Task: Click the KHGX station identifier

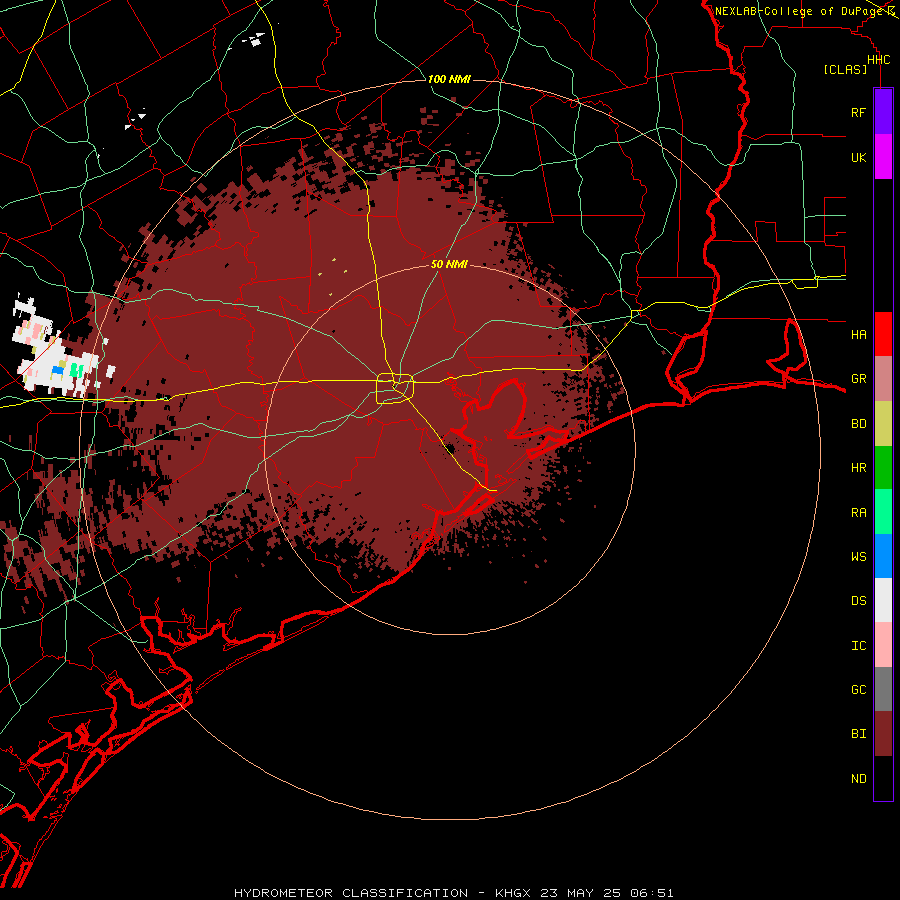Action: click(x=513, y=893)
